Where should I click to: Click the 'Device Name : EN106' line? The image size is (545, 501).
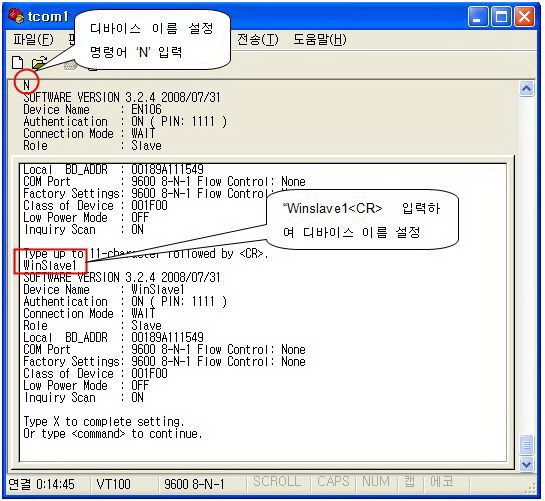click(x=92, y=110)
